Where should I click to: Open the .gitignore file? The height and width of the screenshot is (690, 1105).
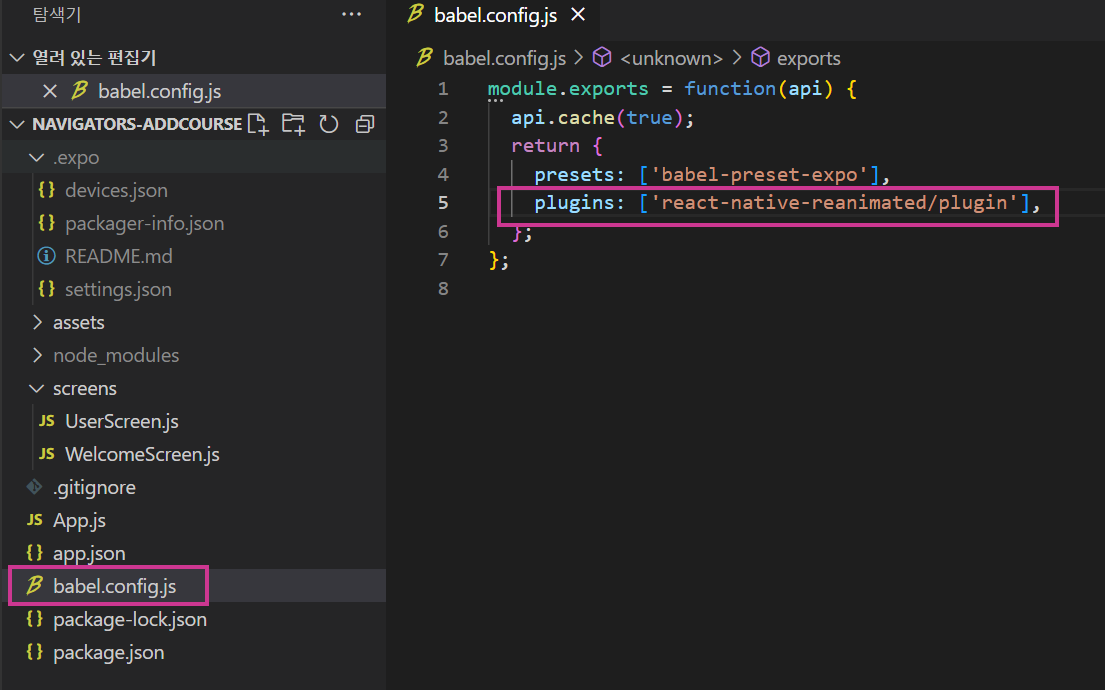click(94, 488)
